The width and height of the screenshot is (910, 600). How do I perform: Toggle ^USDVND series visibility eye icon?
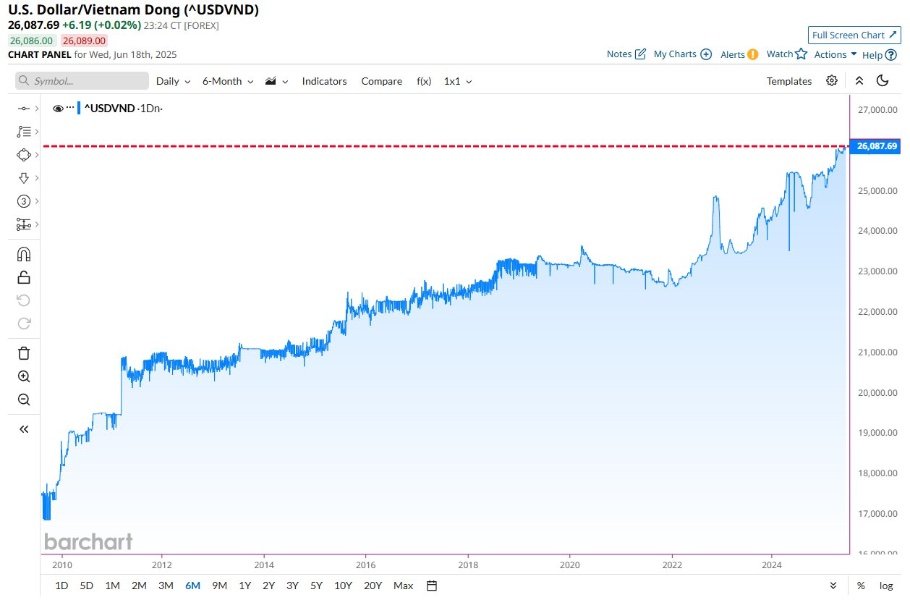coord(58,107)
